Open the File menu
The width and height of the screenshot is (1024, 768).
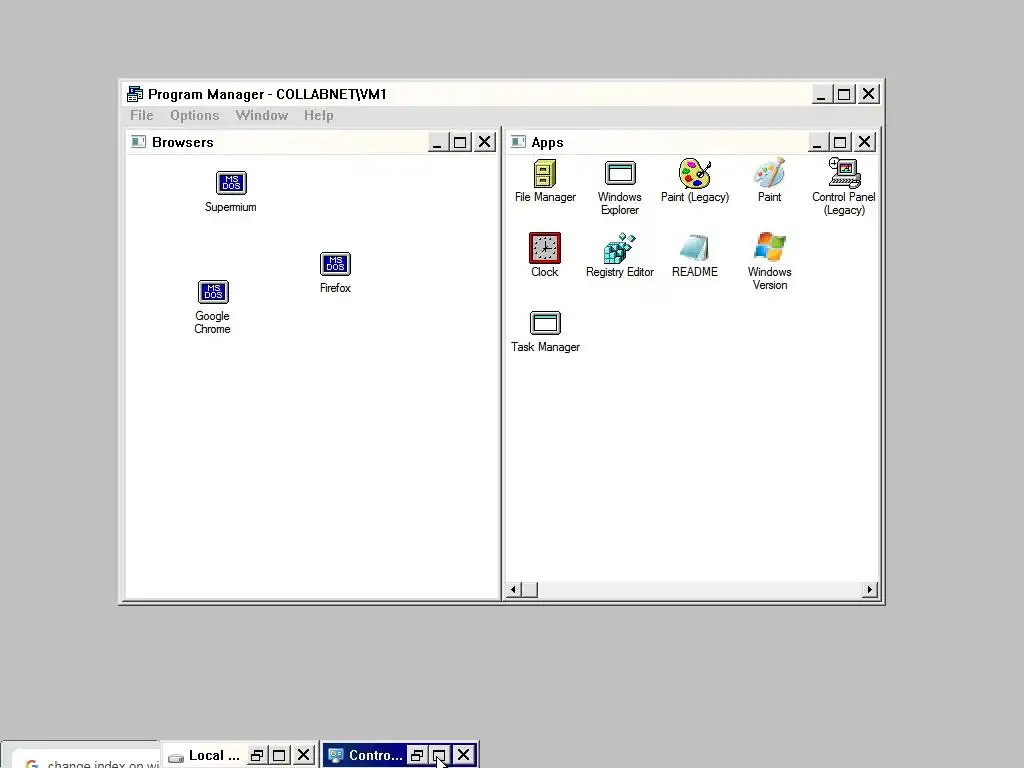(x=142, y=115)
